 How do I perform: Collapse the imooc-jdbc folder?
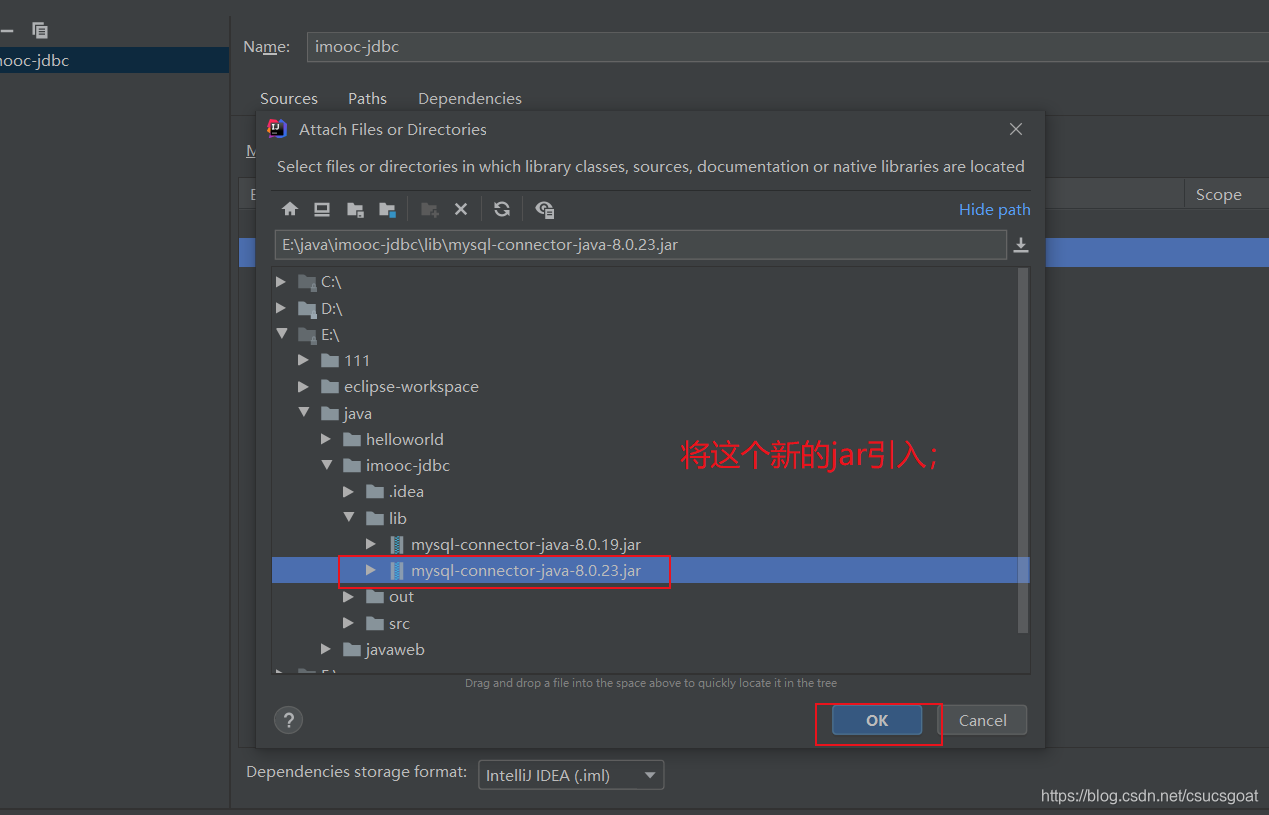pyautogui.click(x=326, y=465)
